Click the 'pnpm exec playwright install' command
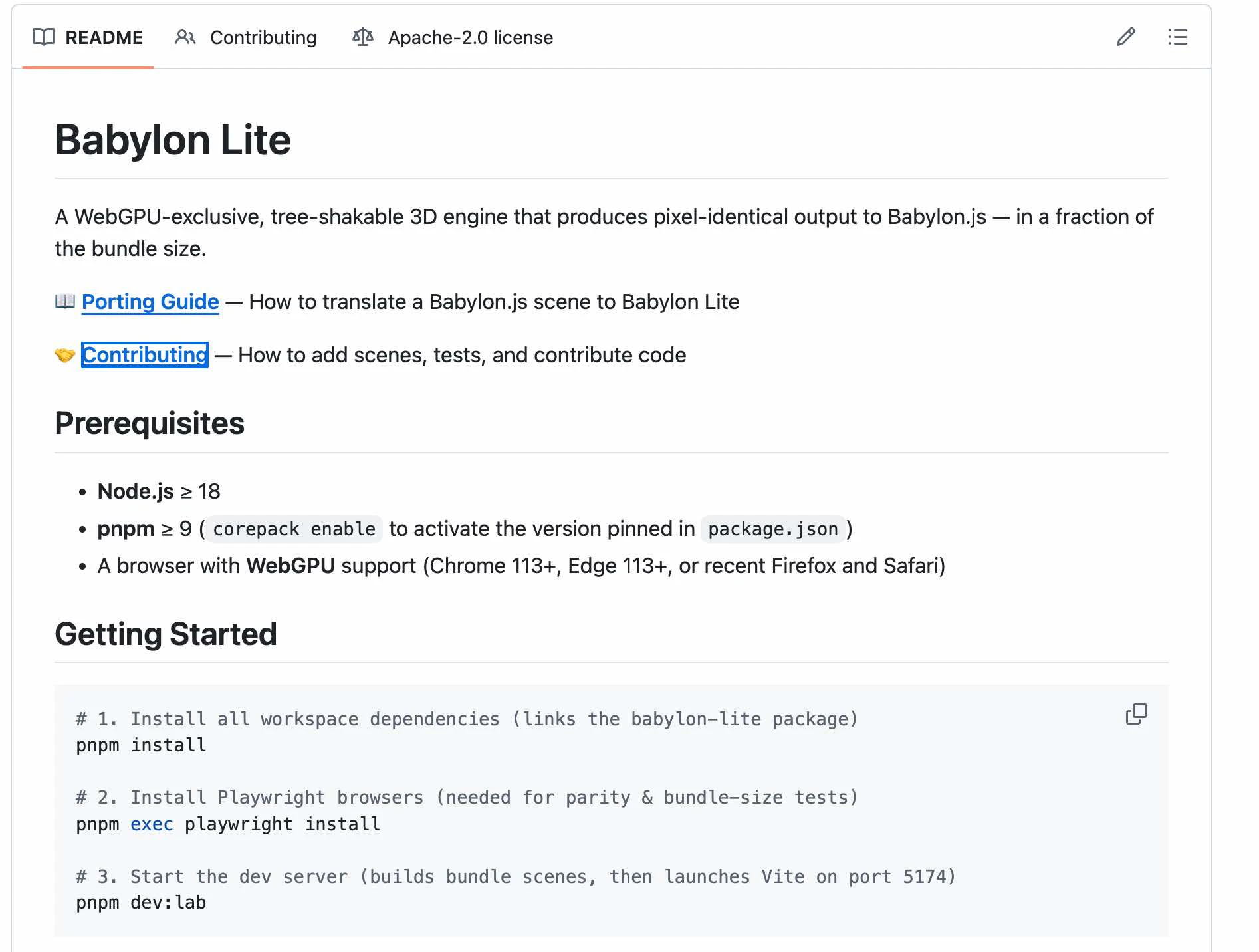This screenshot has width=1259, height=952. coord(228,824)
